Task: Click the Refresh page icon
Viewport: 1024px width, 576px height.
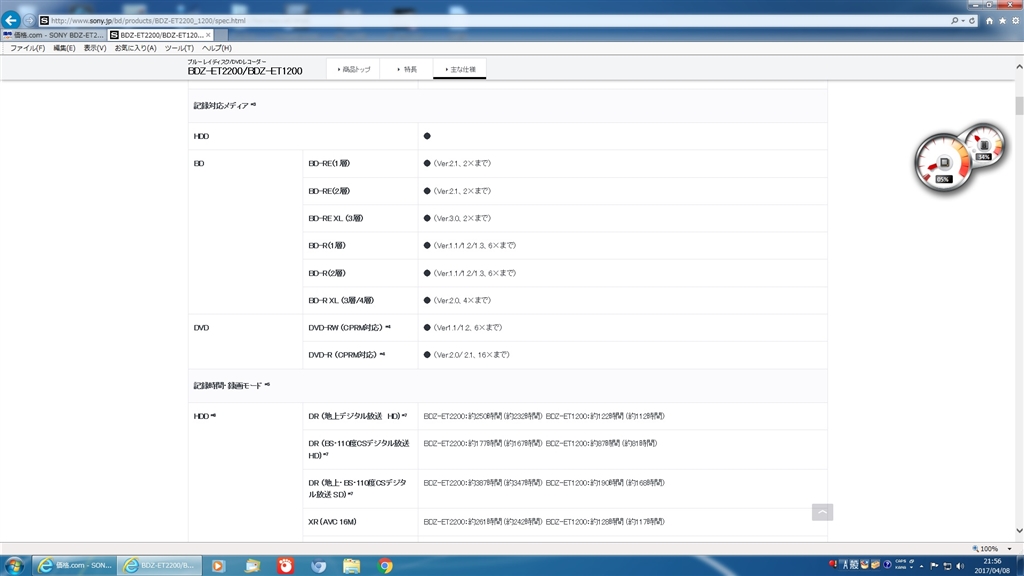Action: pyautogui.click(x=972, y=21)
